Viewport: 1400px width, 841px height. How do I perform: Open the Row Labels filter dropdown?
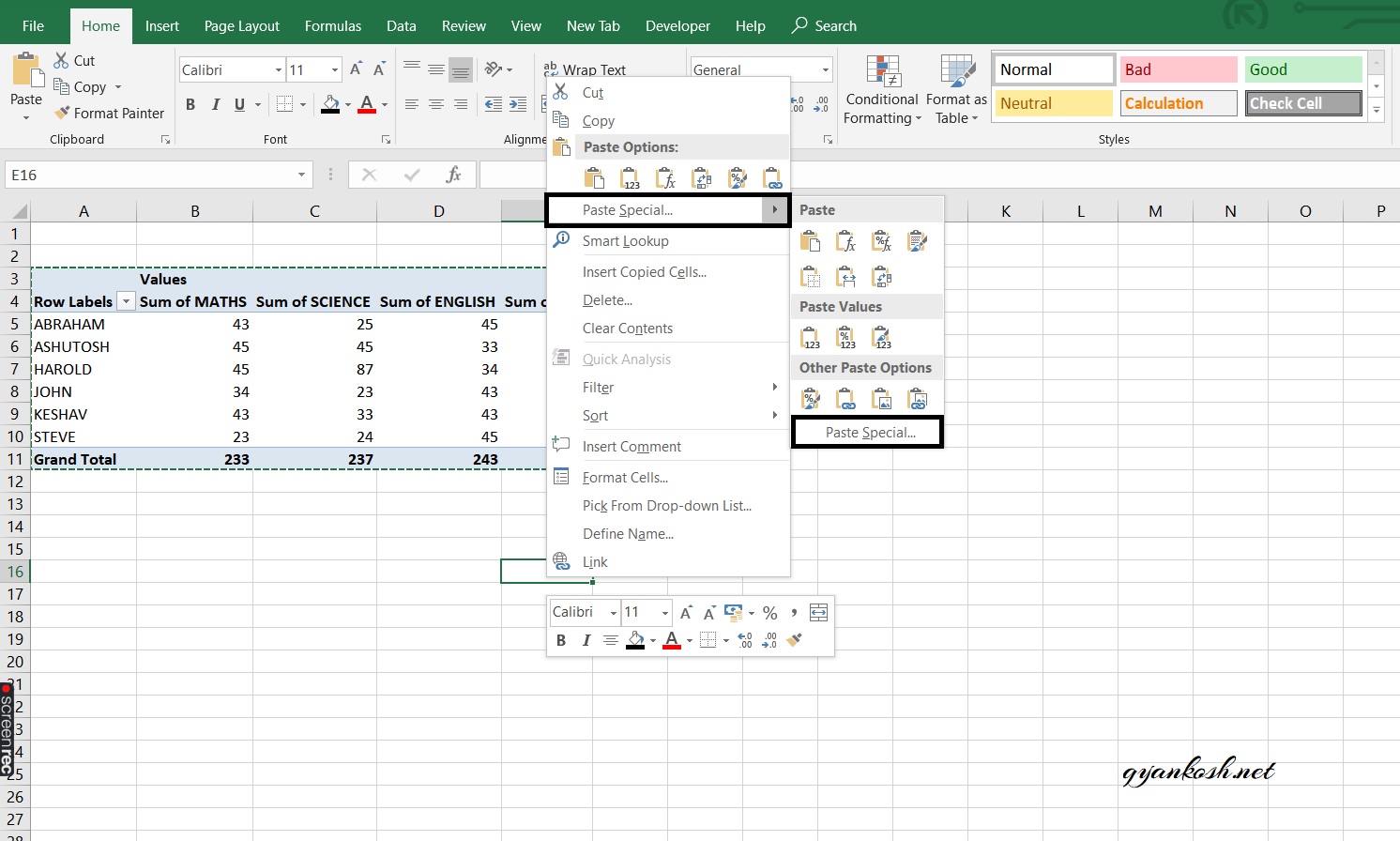[126, 301]
